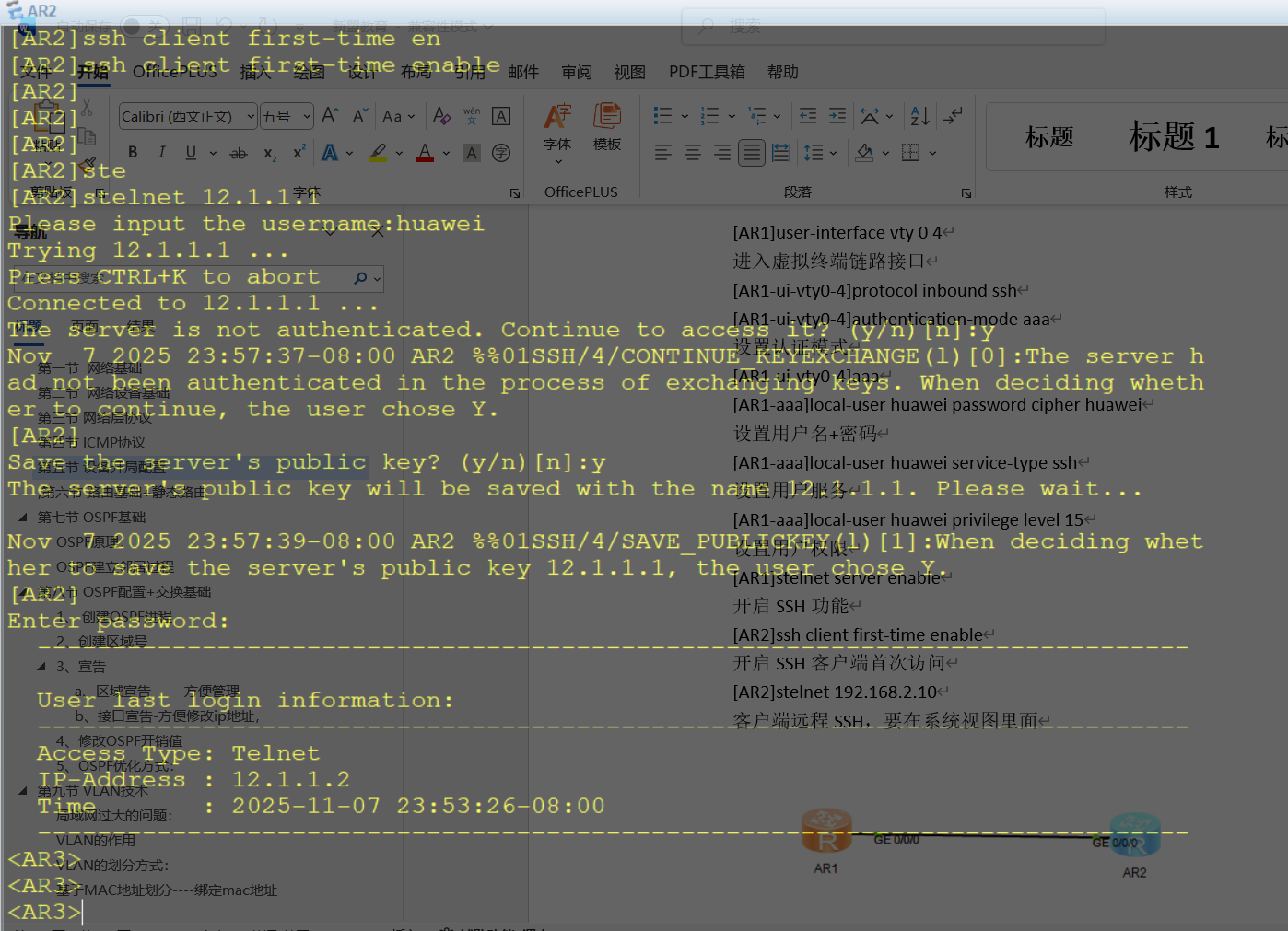Click the superscript x² icon
This screenshot has width=1288, height=931.
tap(299, 153)
